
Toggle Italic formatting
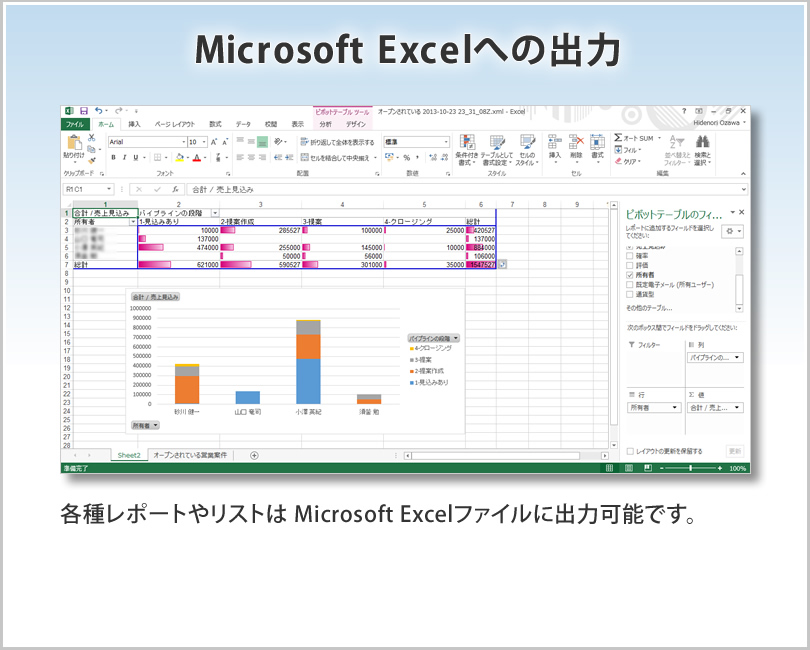tap(124, 158)
